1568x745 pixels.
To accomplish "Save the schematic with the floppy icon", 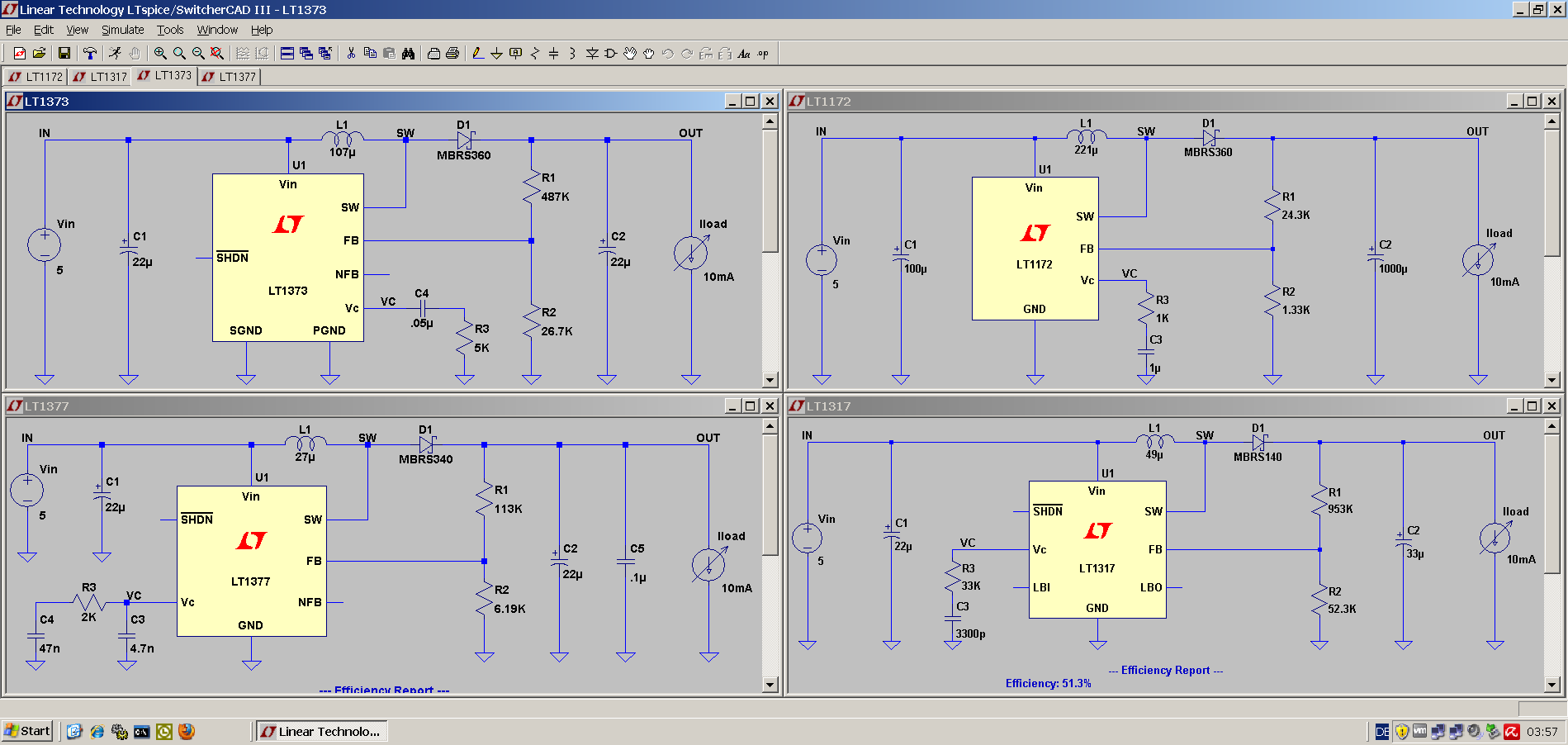I will [x=64, y=53].
